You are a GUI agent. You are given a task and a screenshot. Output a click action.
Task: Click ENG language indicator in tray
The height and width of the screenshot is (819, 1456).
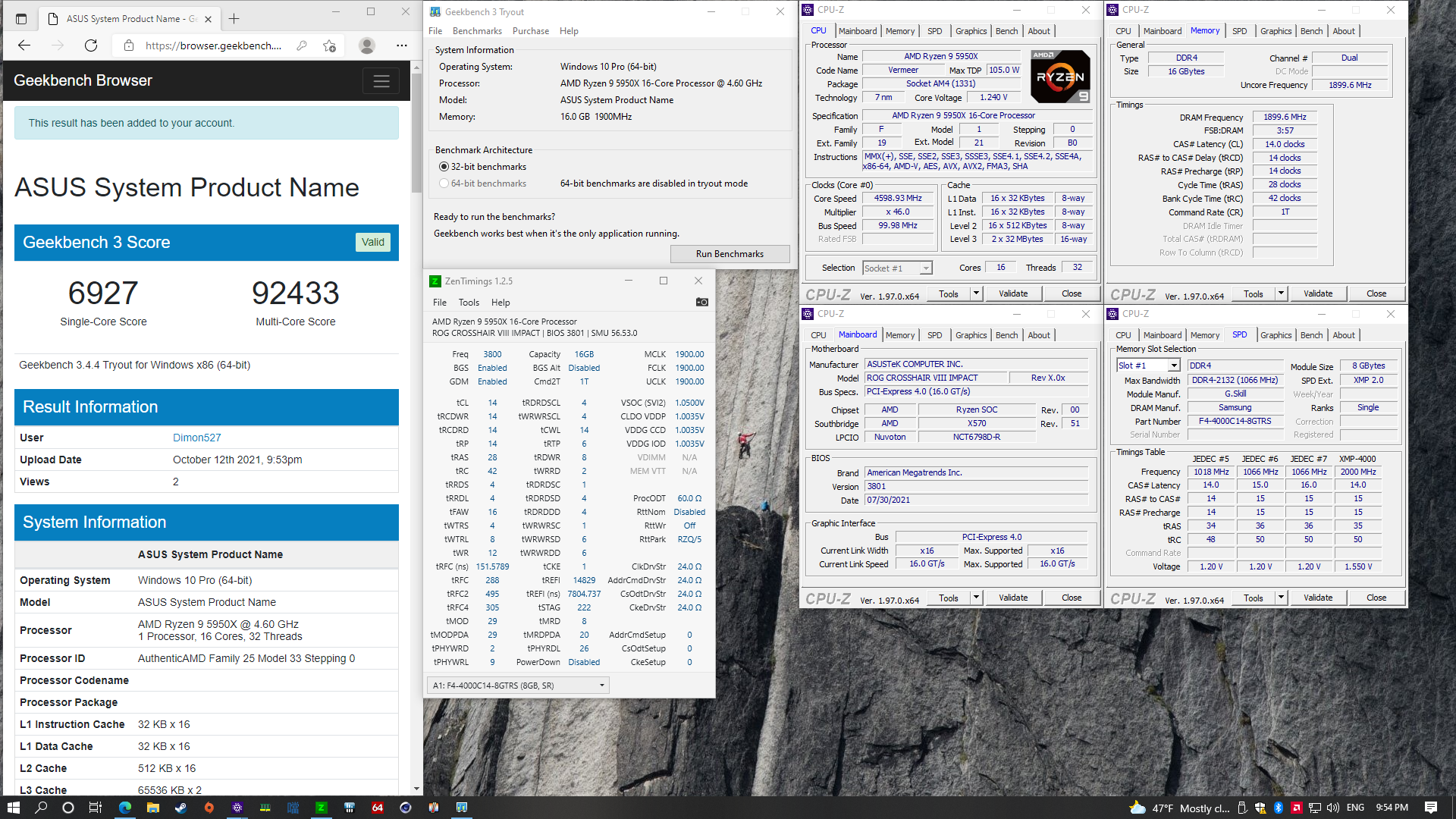pyautogui.click(x=1356, y=808)
